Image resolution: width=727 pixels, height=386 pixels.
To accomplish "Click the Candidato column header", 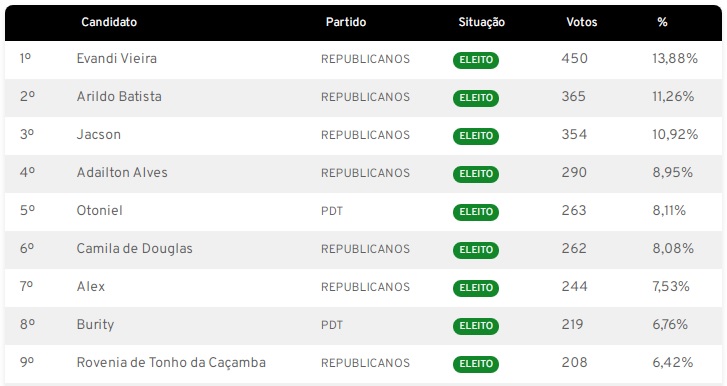I will [109, 22].
